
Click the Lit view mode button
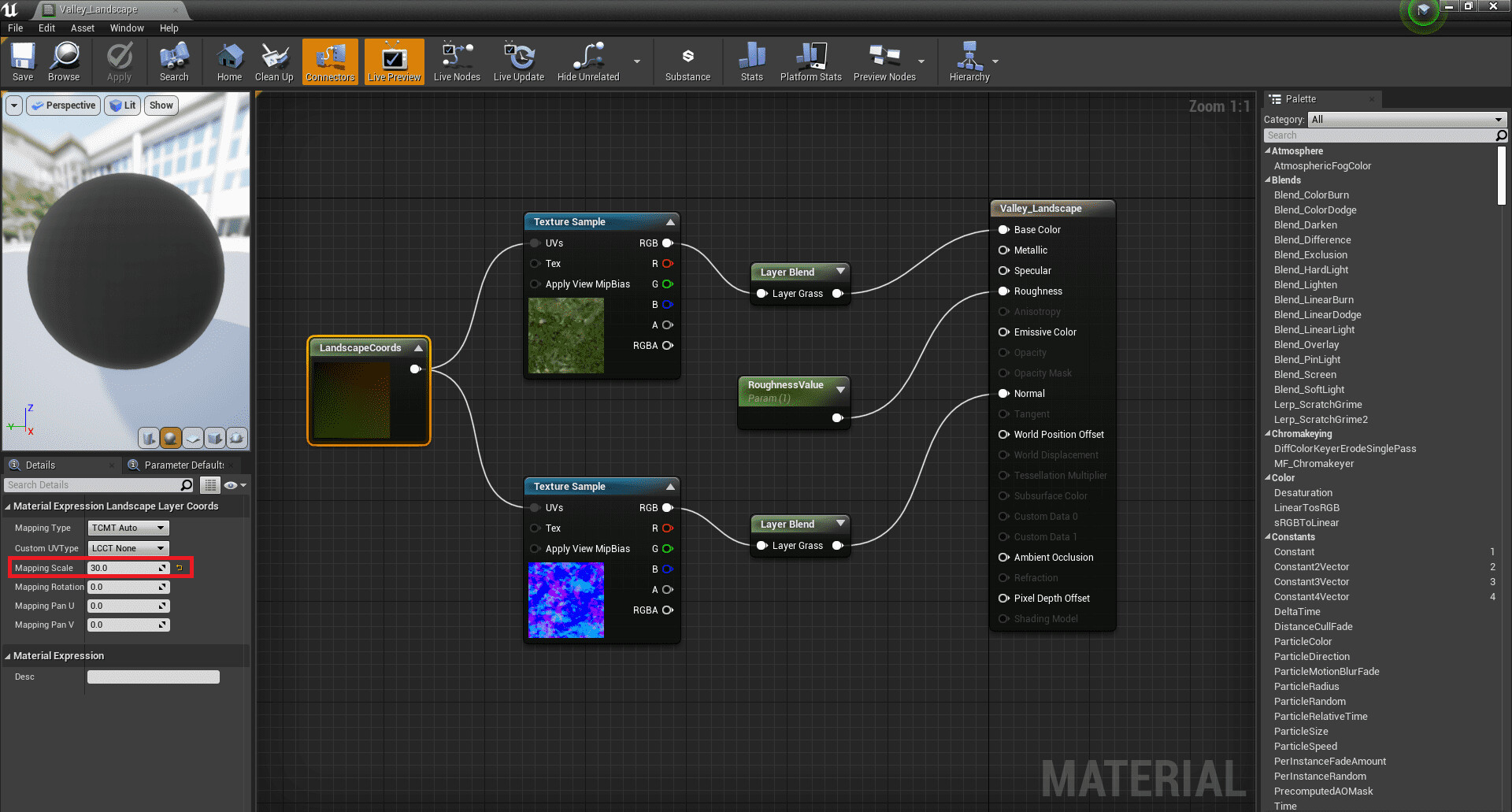click(122, 106)
